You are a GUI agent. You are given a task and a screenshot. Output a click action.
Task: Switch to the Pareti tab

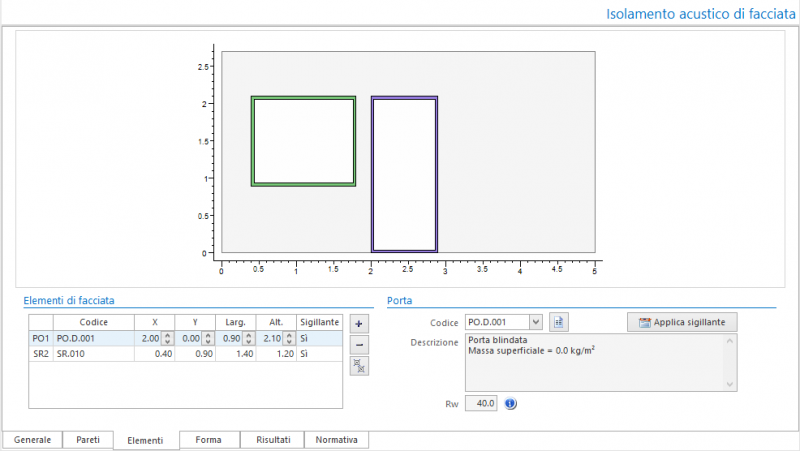point(88,440)
